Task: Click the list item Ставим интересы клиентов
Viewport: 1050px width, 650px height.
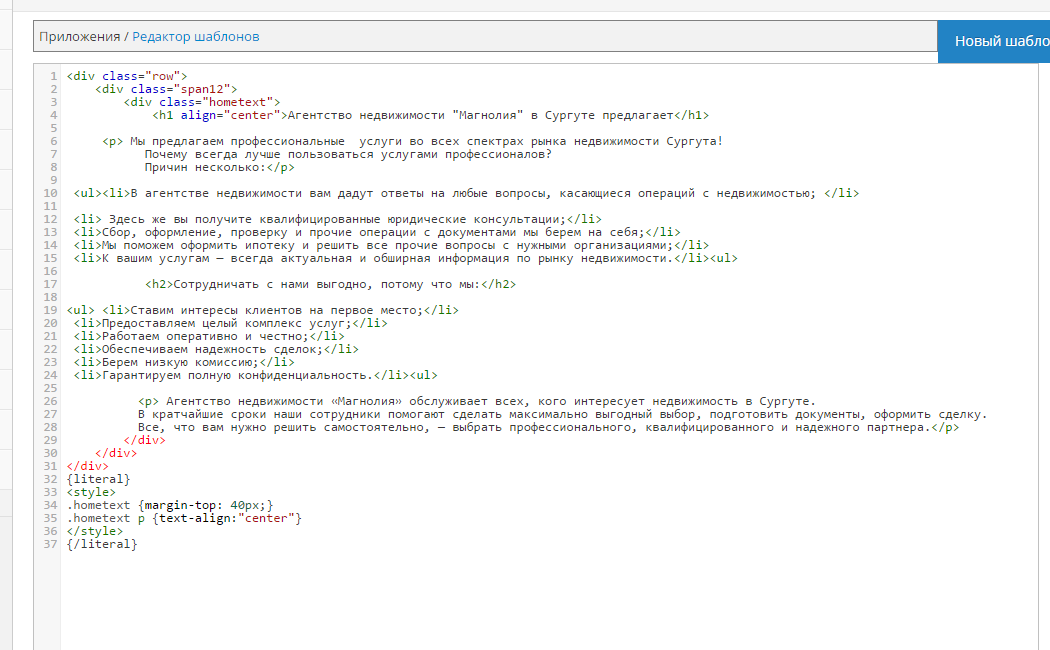Action: pos(262,311)
